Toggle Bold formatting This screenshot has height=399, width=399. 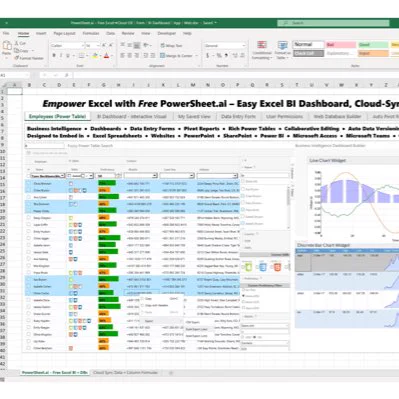[54, 55]
